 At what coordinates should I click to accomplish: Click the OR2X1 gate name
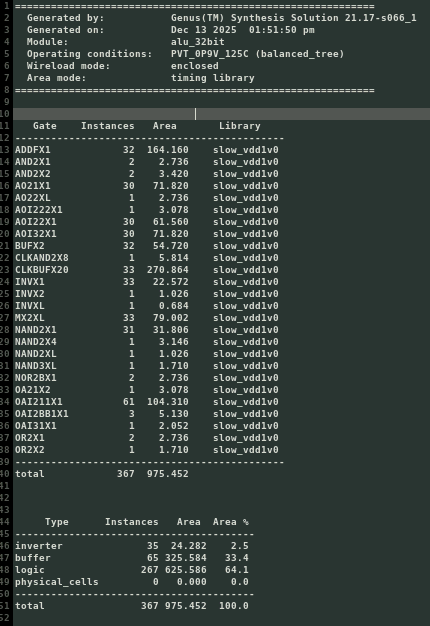point(30,437)
